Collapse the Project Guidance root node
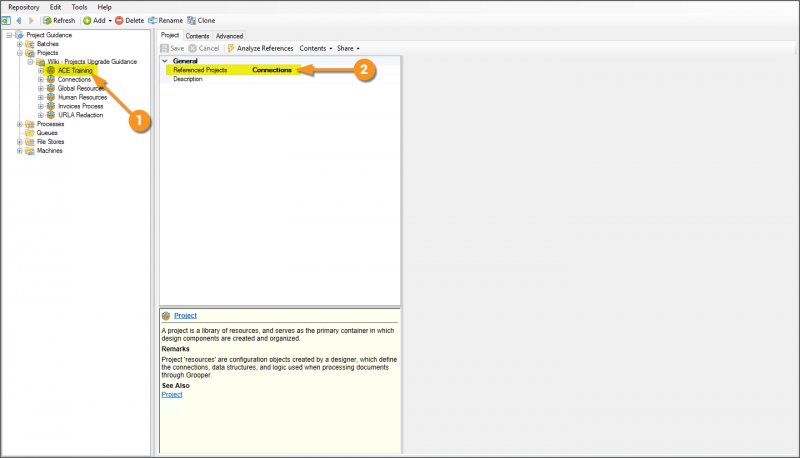Viewport: 800px width, 458px height. pos(9,35)
